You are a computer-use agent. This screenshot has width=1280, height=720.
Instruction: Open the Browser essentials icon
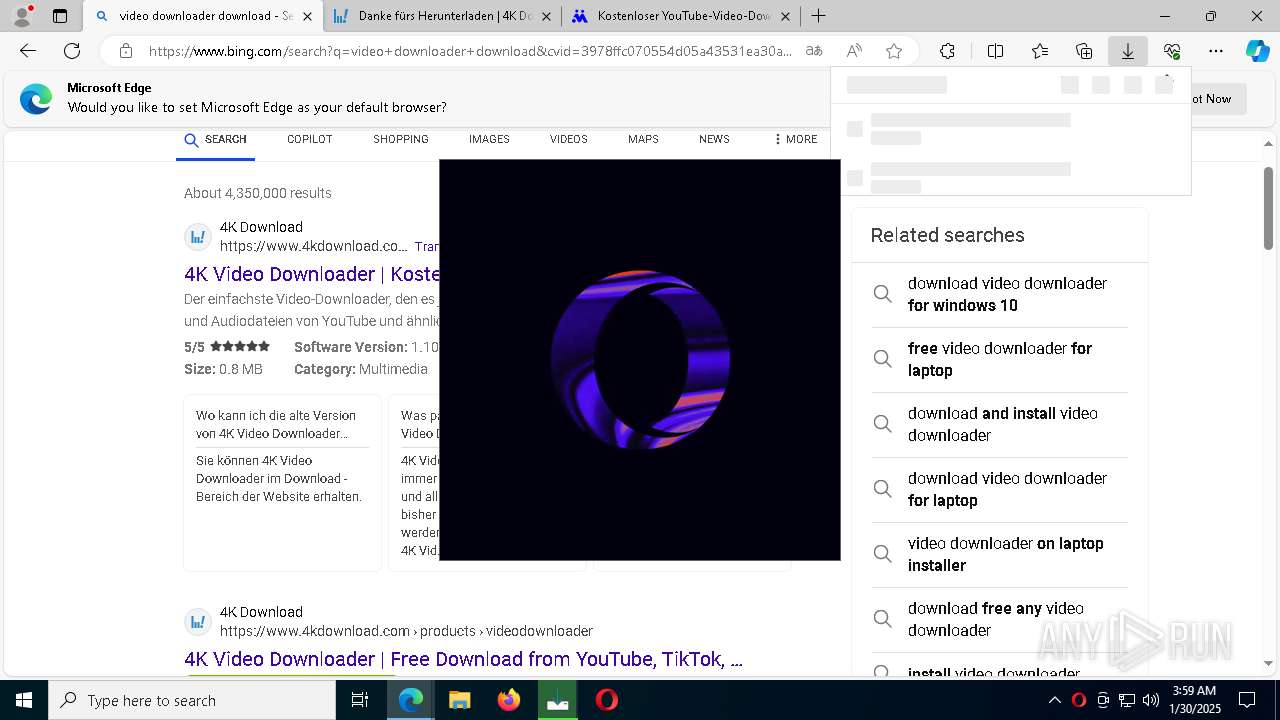(1172, 51)
